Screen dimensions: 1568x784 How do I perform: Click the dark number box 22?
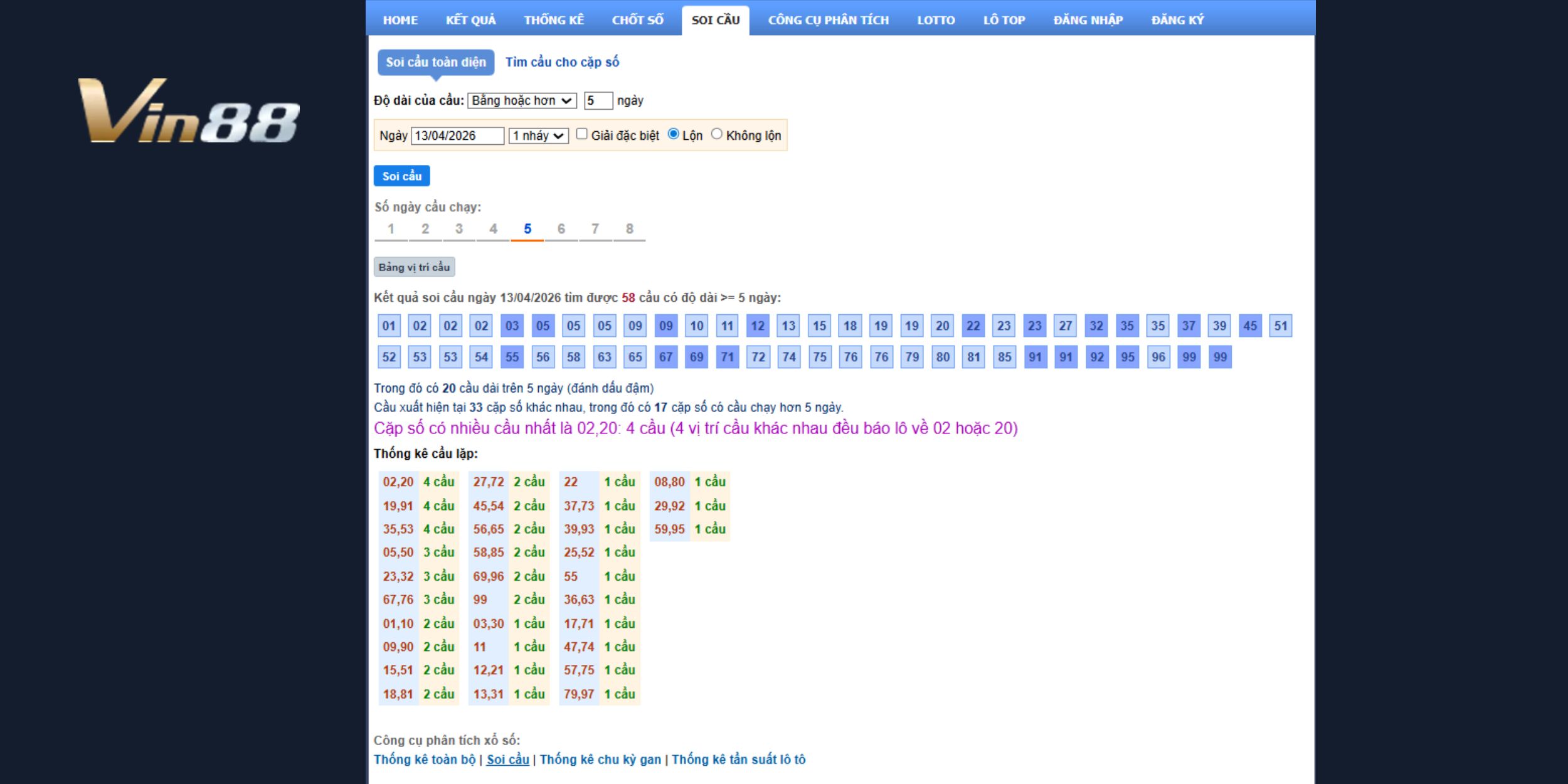[x=973, y=326]
